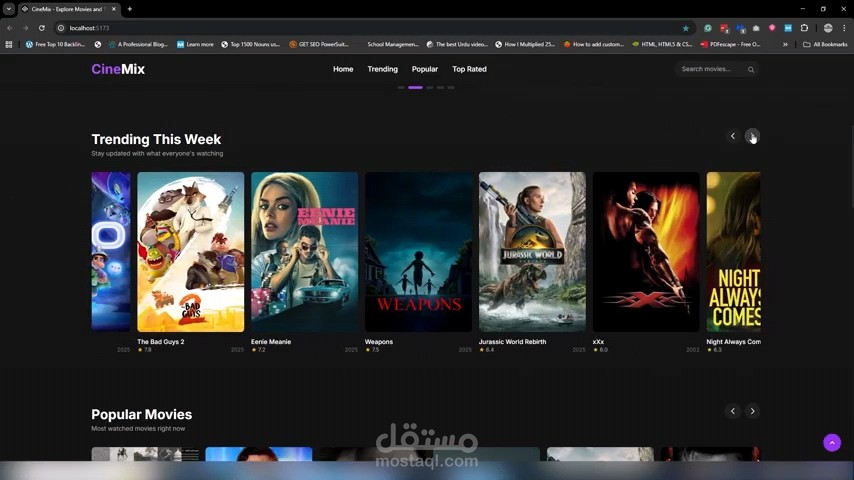This screenshot has height=480, width=854.
Task: Open the tab search dropdown arrow
Action: pyautogui.click(x=9, y=9)
